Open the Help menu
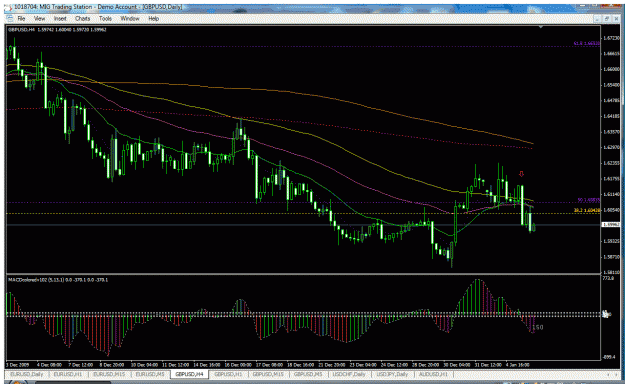625x384 pixels. pos(153,18)
